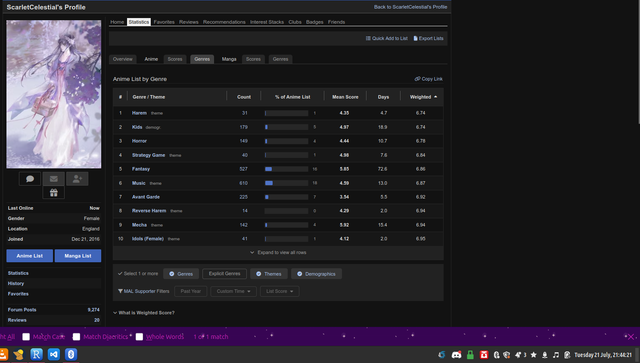Toggle the Match Diacritics checkbox
Viewport: 640px width, 363px height.
[x=76, y=337]
